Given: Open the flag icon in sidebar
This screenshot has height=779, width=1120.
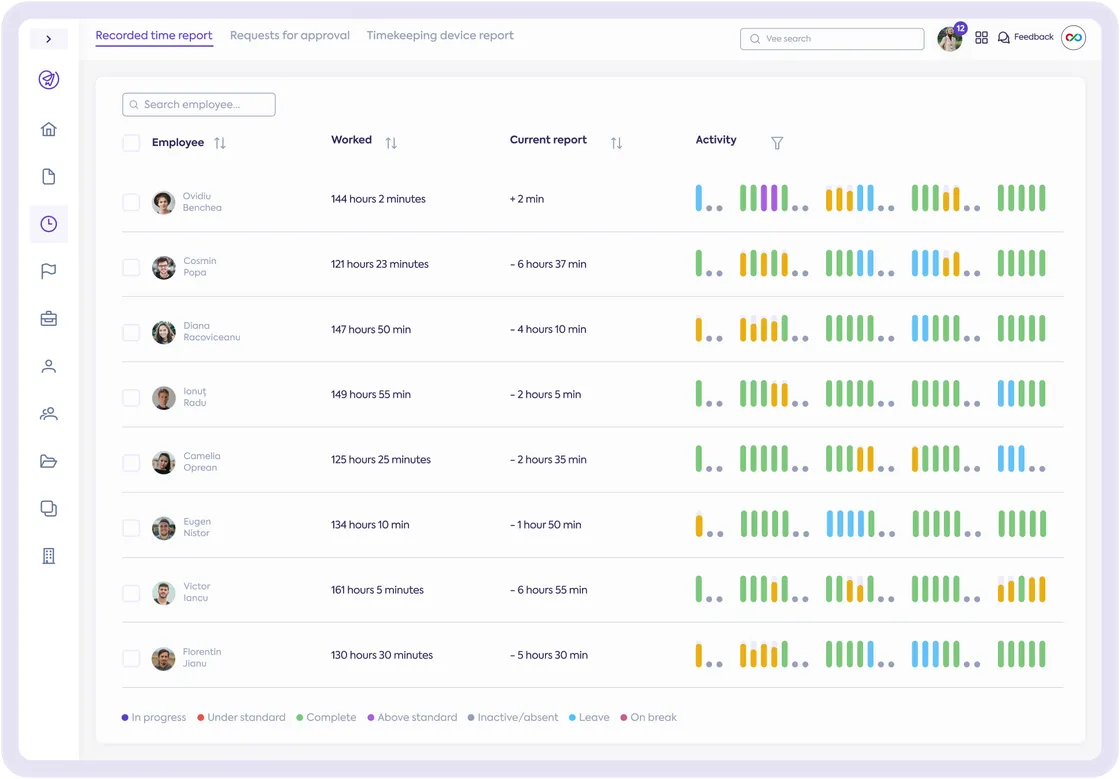Looking at the screenshot, I should coord(49,271).
